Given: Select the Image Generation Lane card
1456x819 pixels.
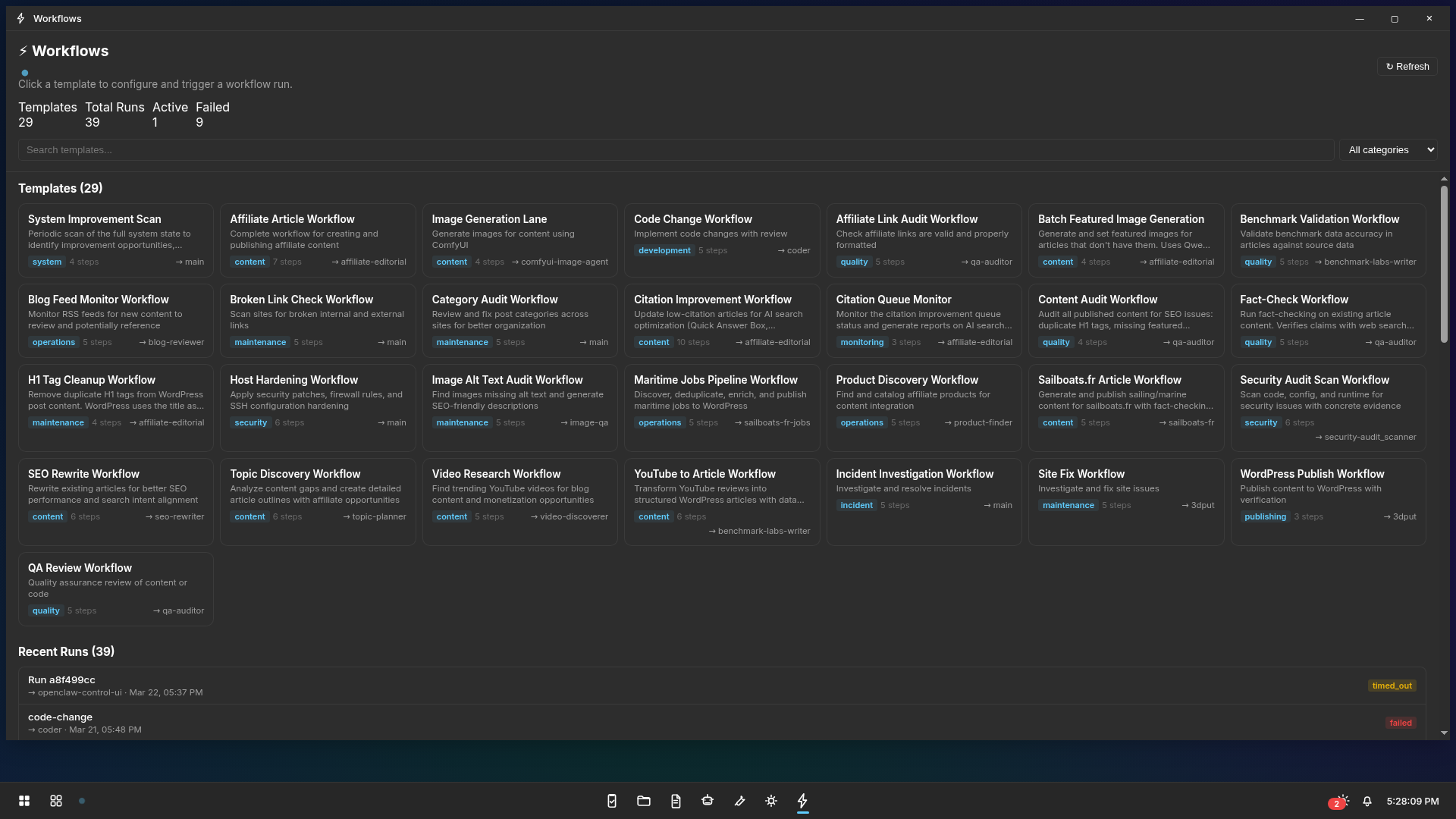Looking at the screenshot, I should point(520,240).
